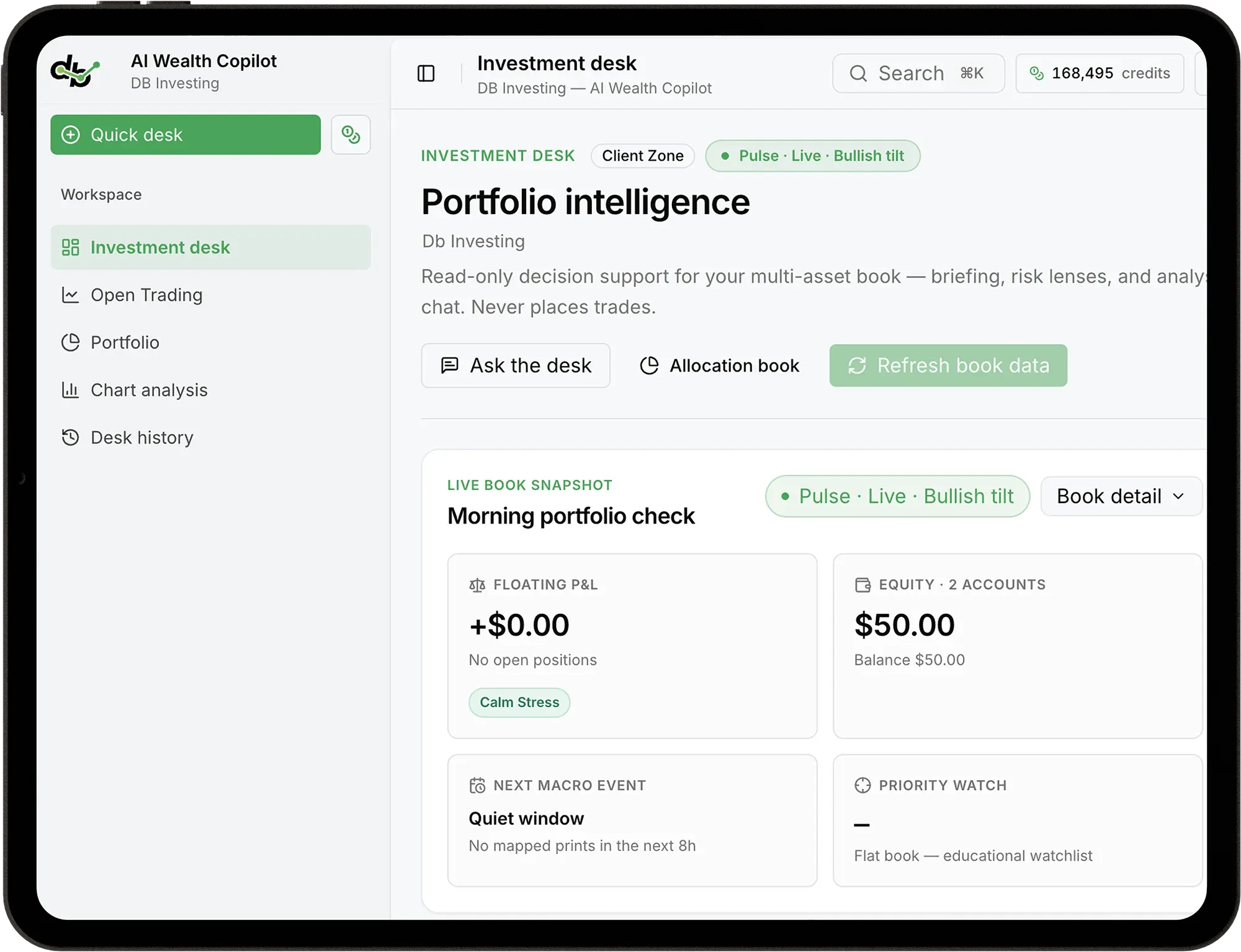This screenshot has height=952, width=1241.
Task: Click No open positions text
Action: tap(533, 660)
